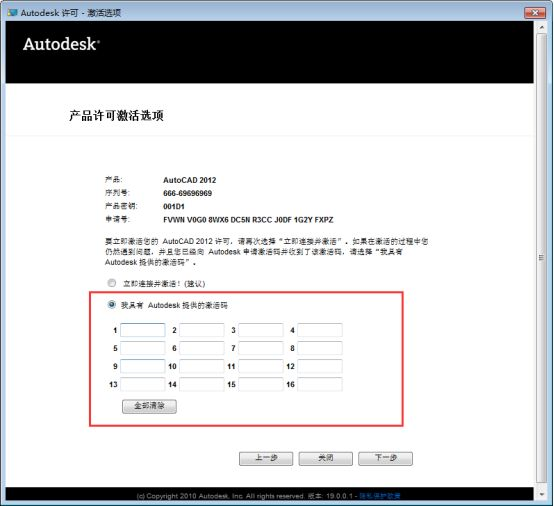Click activation code field 9
The image size is (554, 506).
(x=143, y=366)
